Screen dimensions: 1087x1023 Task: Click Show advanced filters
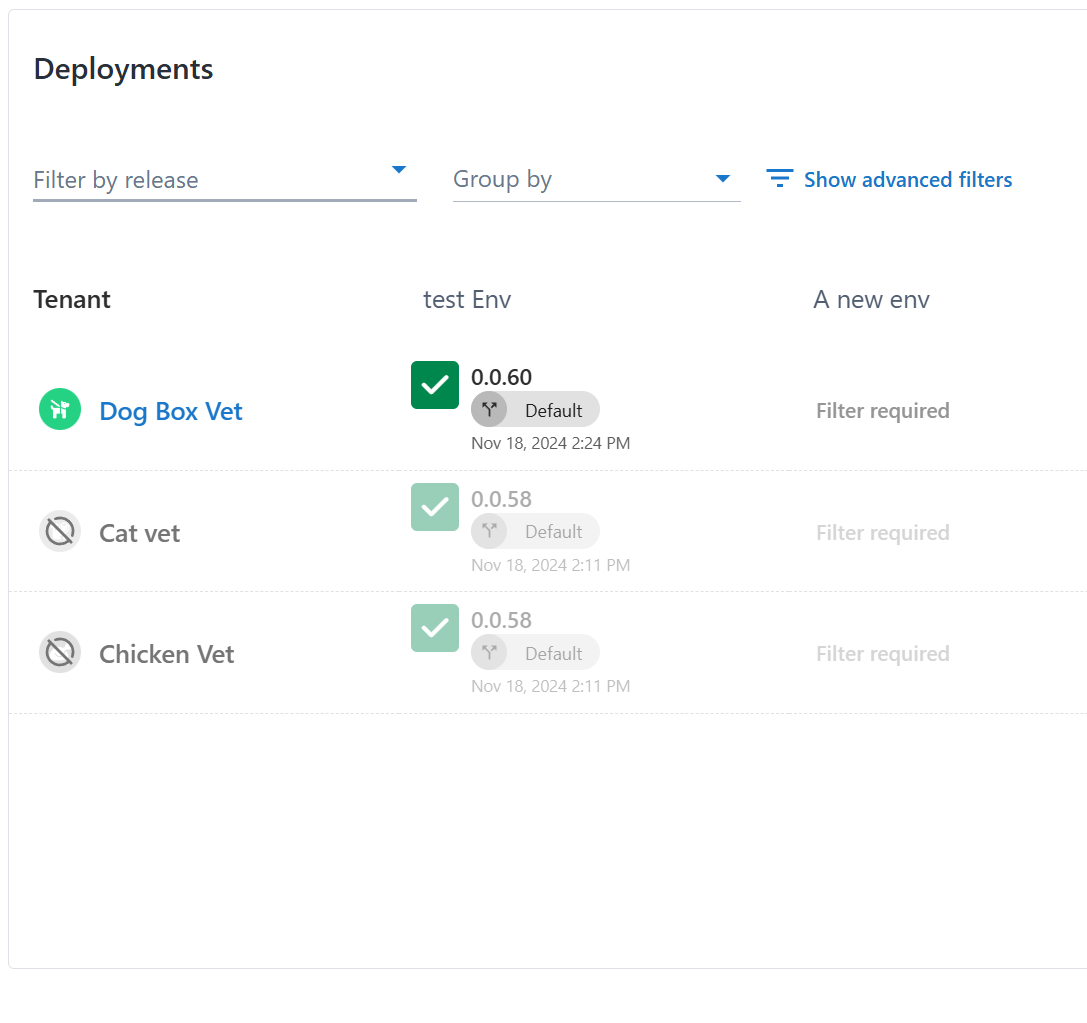907,179
